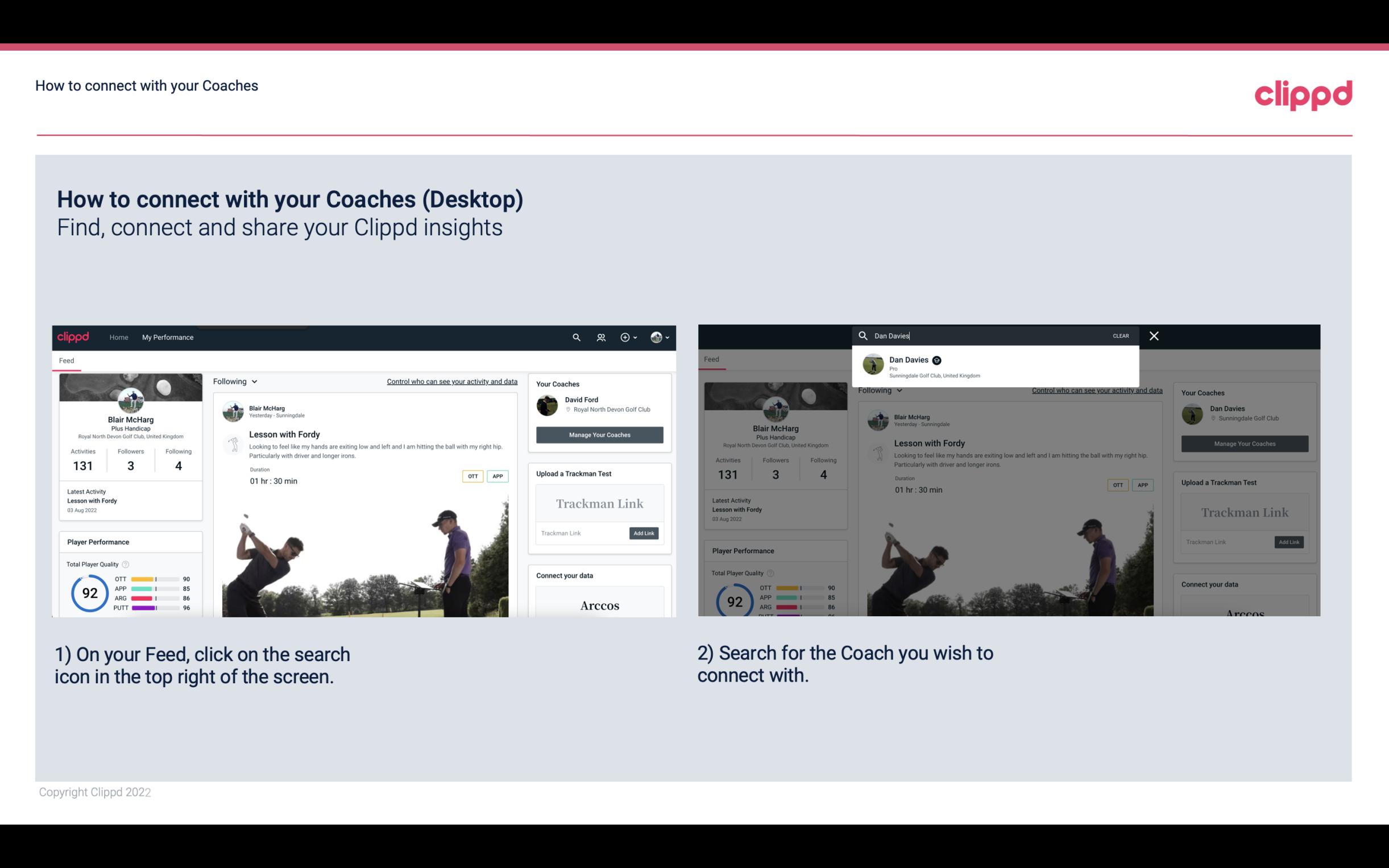Click the globe/language icon in navbar
1389x868 pixels.
655,337
